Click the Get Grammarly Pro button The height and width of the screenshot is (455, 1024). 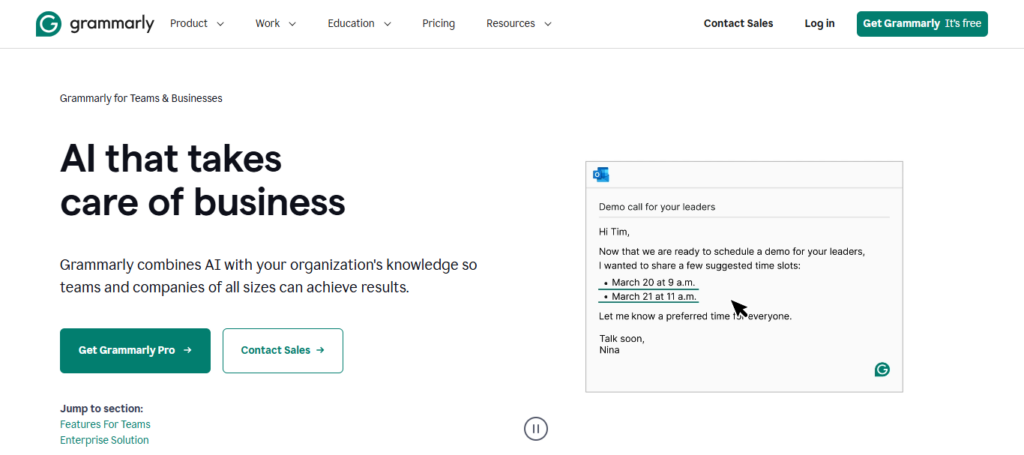(x=135, y=351)
